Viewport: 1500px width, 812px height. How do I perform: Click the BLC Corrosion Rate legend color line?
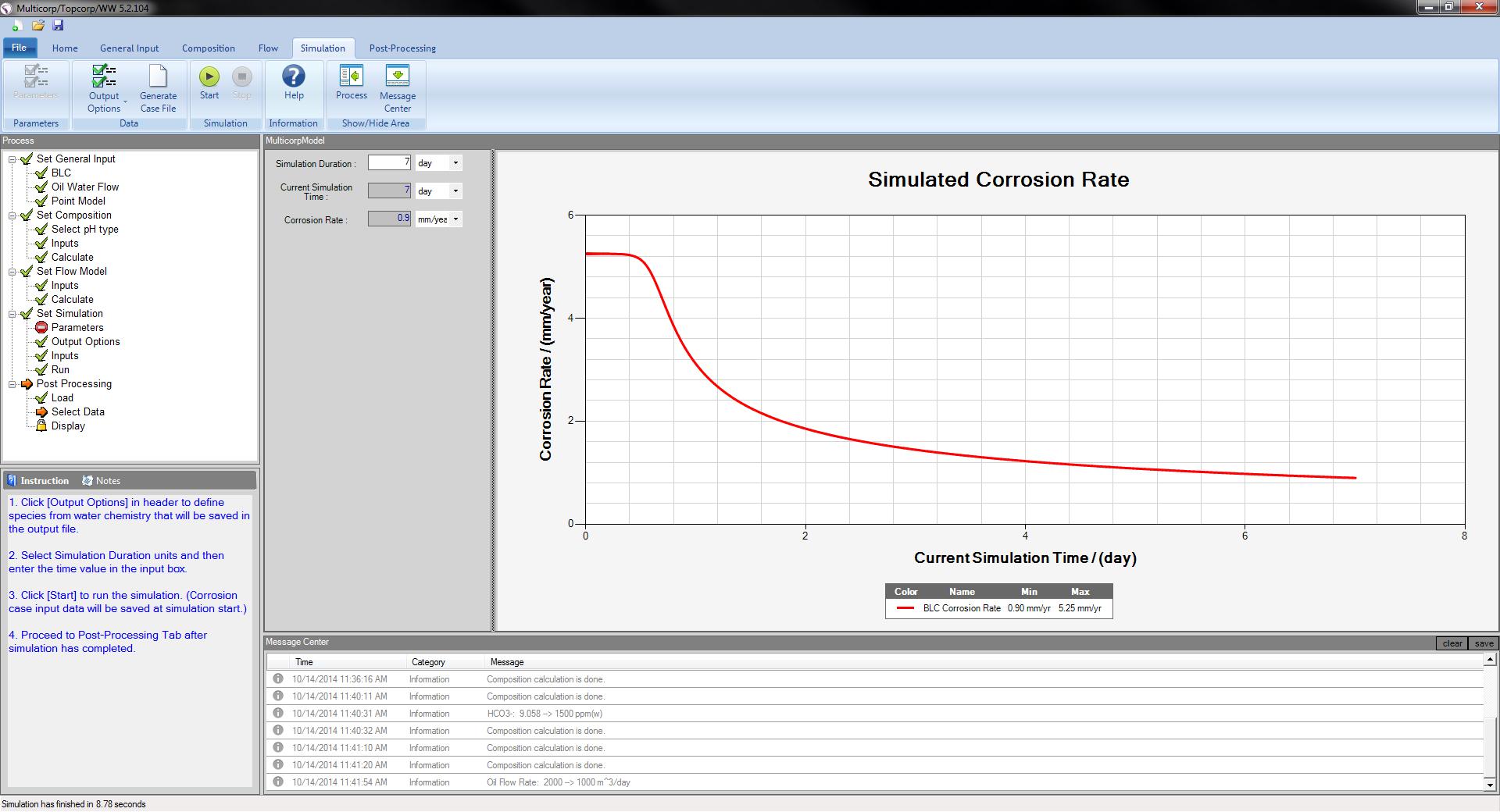905,607
